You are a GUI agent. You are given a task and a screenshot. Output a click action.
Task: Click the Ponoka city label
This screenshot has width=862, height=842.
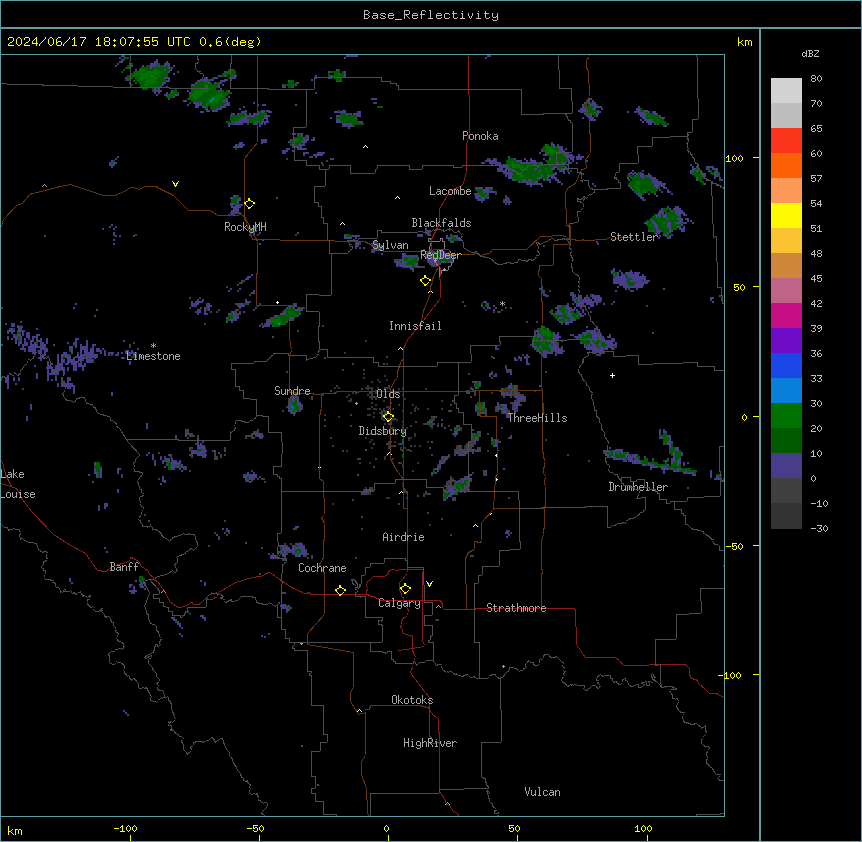pyautogui.click(x=480, y=136)
